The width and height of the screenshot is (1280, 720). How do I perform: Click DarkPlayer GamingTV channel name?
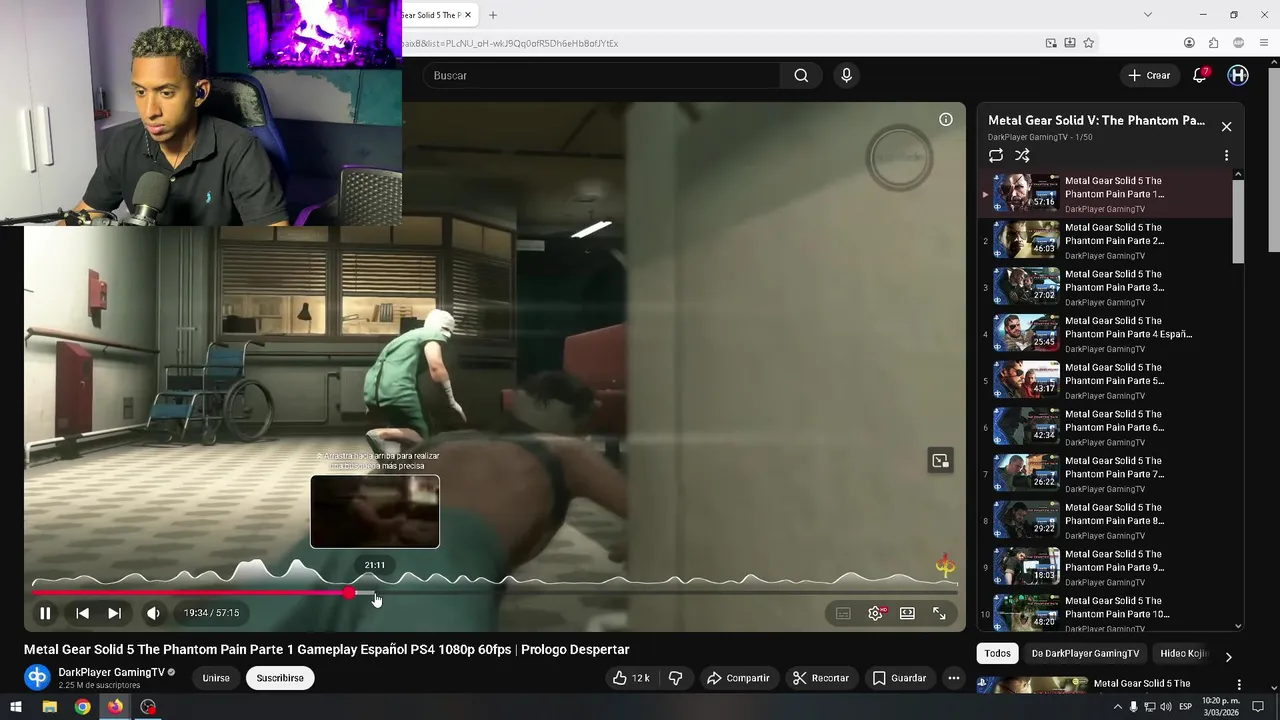(x=111, y=672)
